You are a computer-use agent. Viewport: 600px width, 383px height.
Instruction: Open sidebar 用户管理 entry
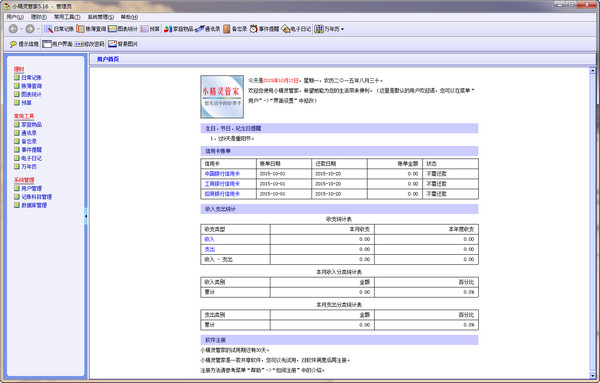(x=28, y=189)
